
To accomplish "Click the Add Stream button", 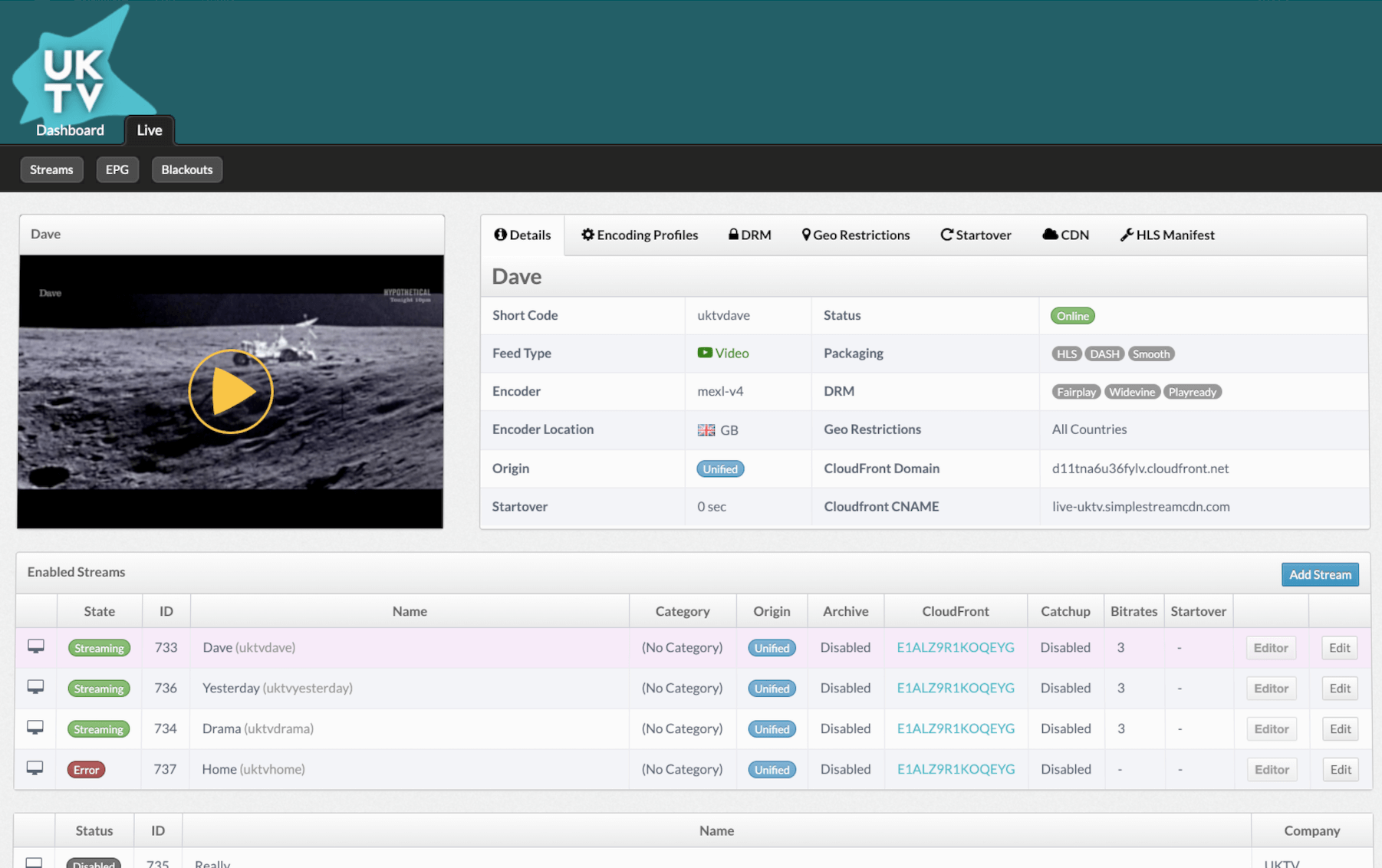I will 1320,574.
